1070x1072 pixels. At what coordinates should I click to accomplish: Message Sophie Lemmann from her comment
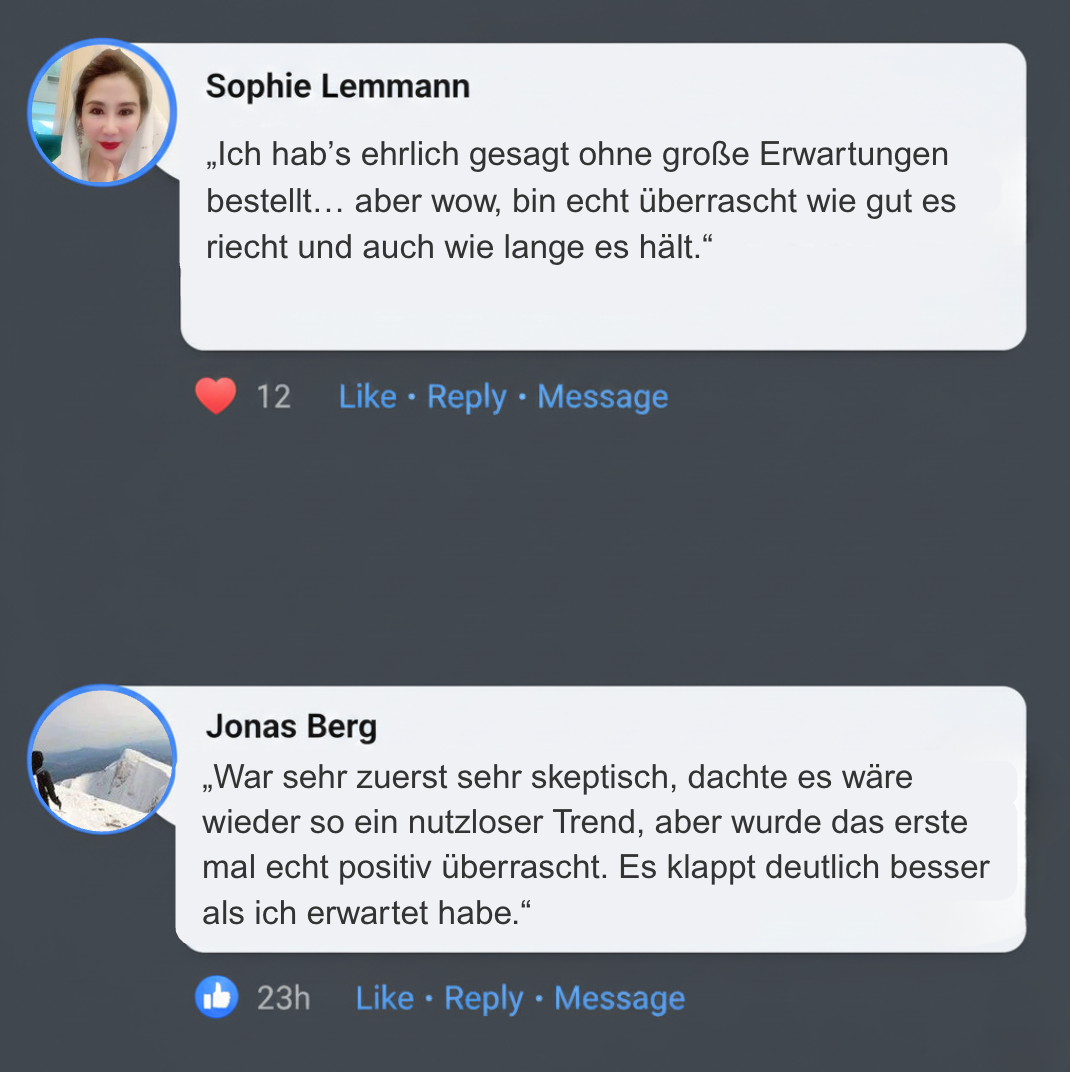click(602, 397)
